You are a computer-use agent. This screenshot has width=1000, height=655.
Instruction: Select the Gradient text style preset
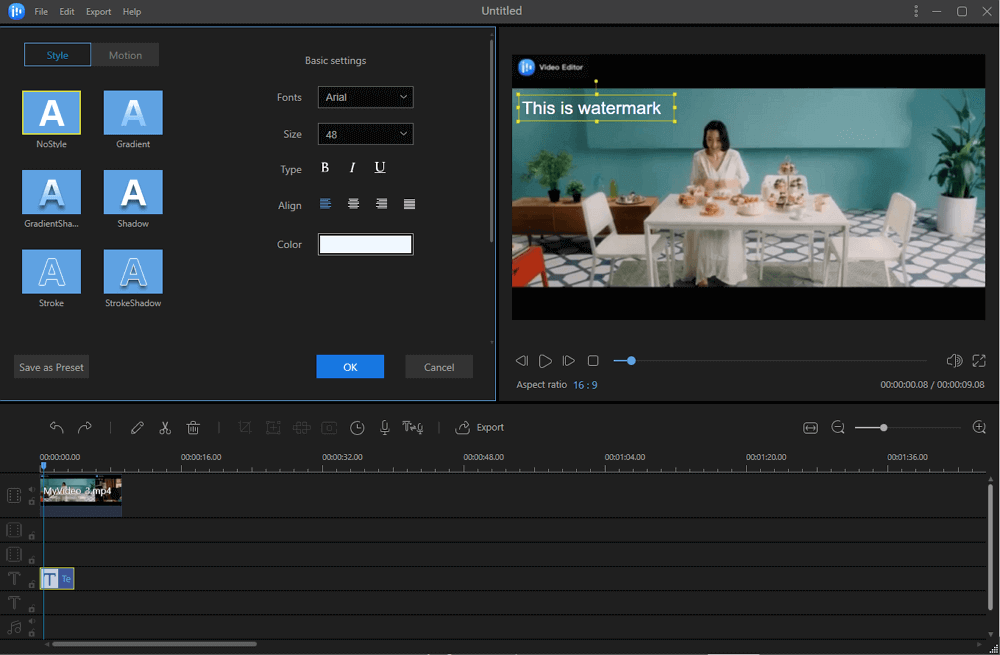[x=132, y=112]
